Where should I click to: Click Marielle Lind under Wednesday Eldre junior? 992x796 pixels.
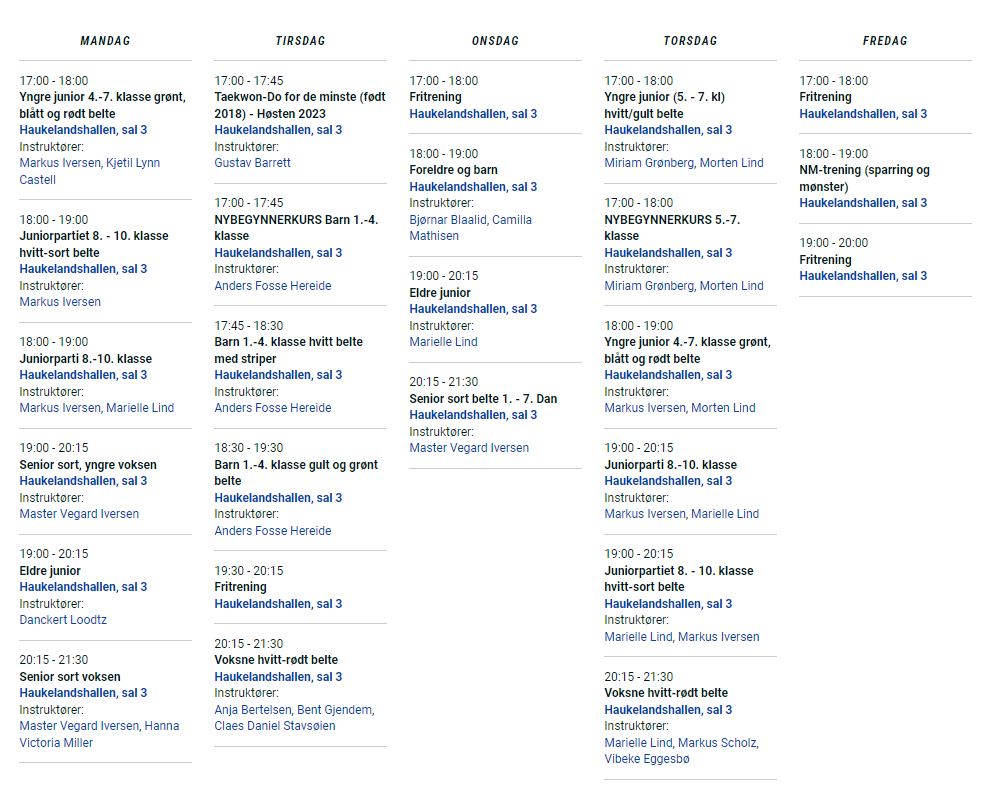443,342
